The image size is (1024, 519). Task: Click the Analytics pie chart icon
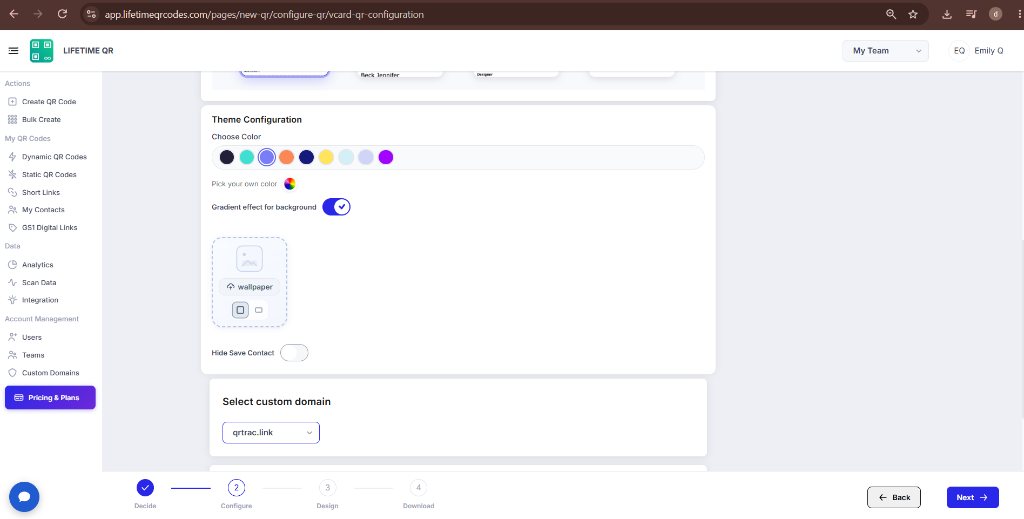12,265
